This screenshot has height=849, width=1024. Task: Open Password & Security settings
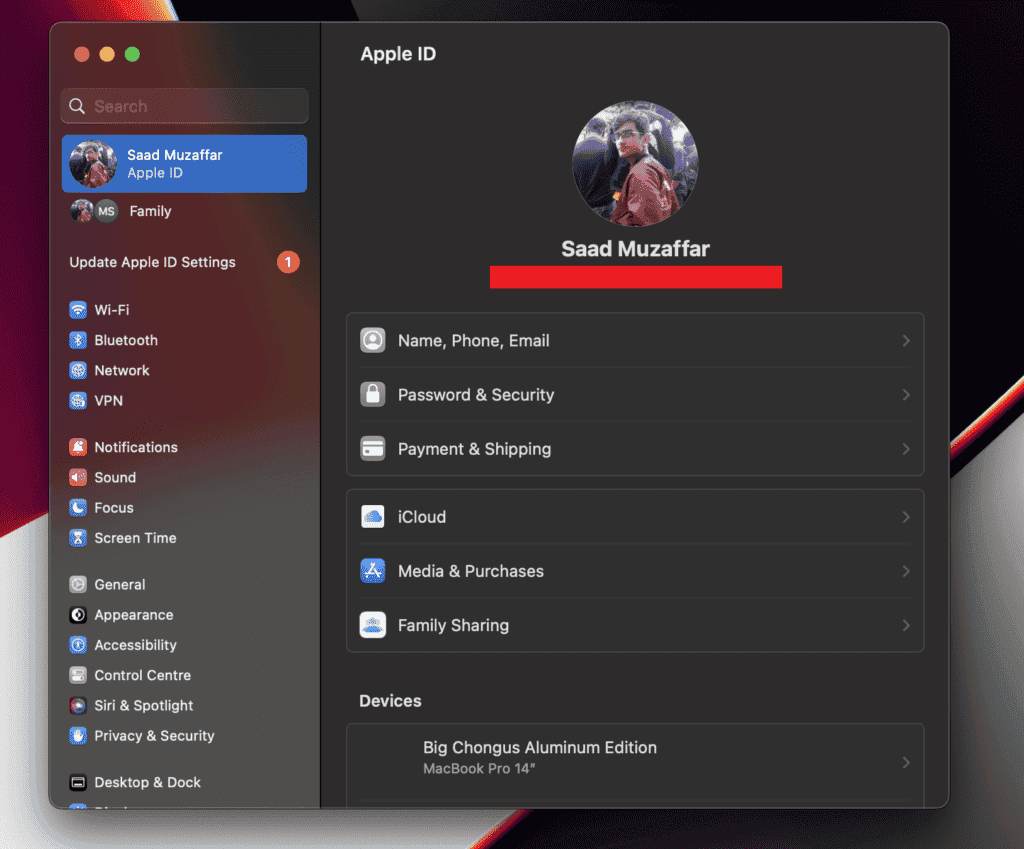pos(475,395)
